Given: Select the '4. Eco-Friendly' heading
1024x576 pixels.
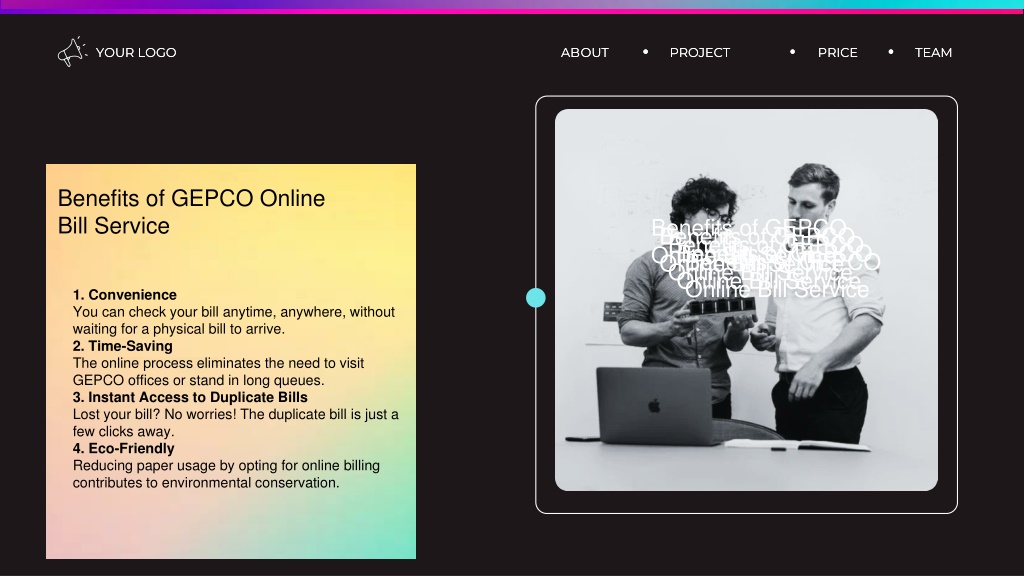Looking at the screenshot, I should click(123, 448).
